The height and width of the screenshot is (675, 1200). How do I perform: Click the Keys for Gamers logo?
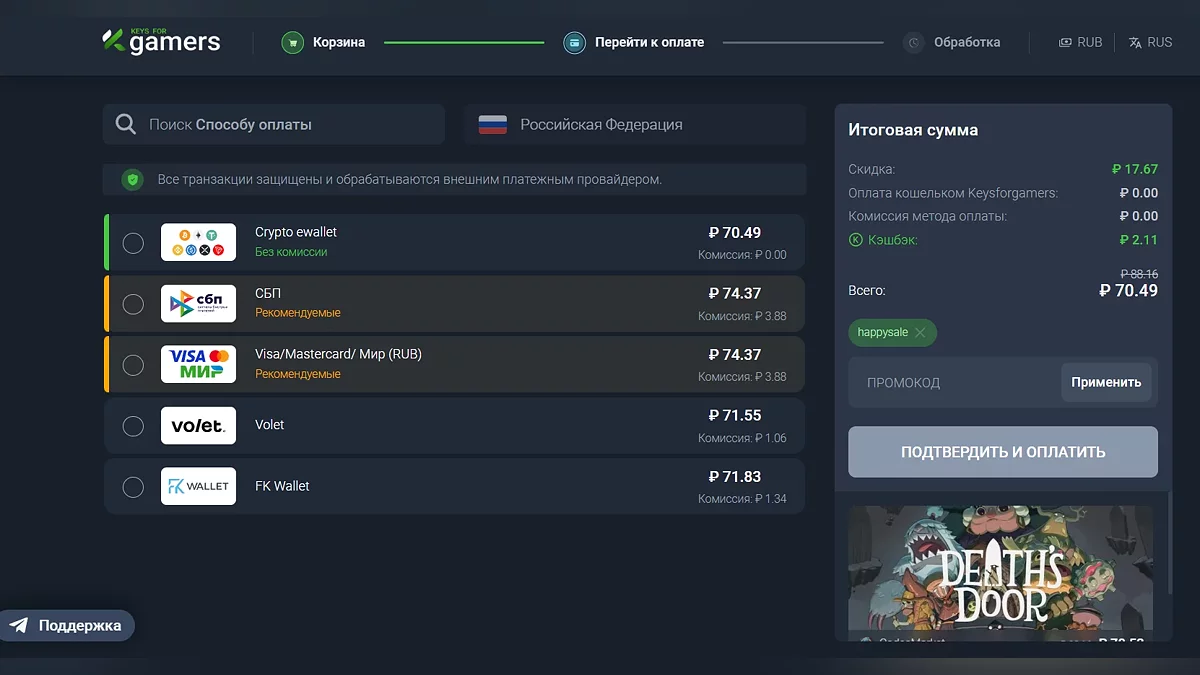coord(161,42)
